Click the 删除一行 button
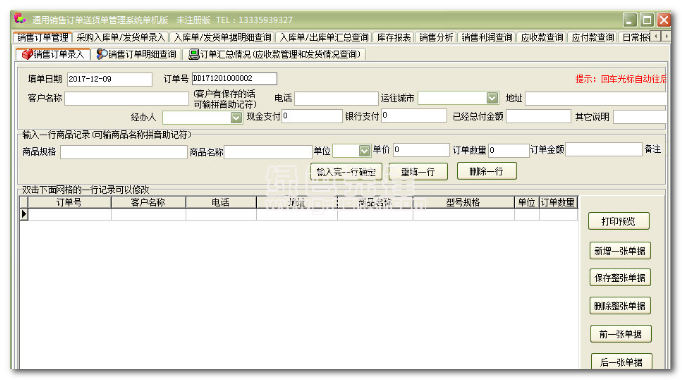The width and height of the screenshot is (682, 380). click(487, 171)
